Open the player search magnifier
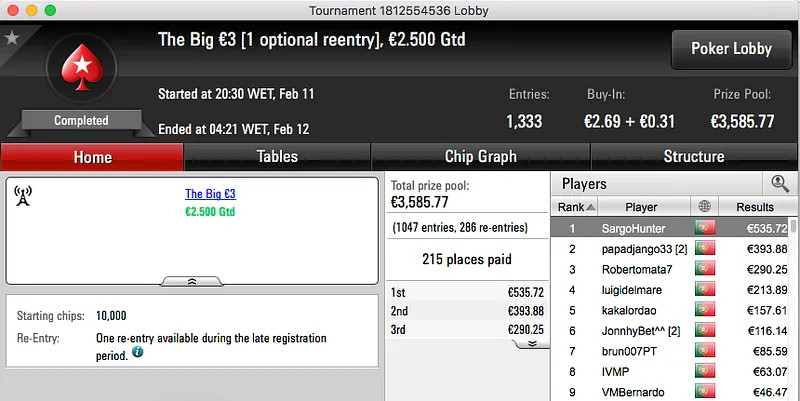Viewport: 800px width, 401px height. click(x=780, y=184)
